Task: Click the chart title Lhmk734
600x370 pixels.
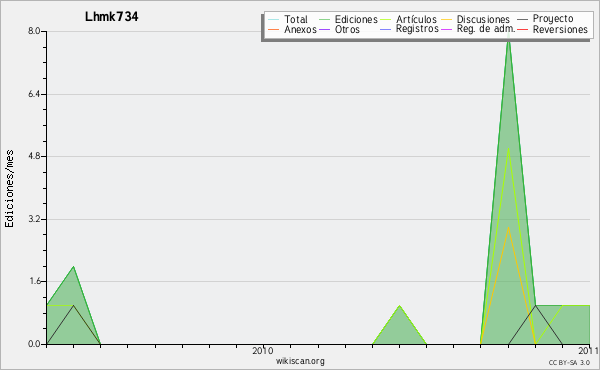Action: click(112, 17)
